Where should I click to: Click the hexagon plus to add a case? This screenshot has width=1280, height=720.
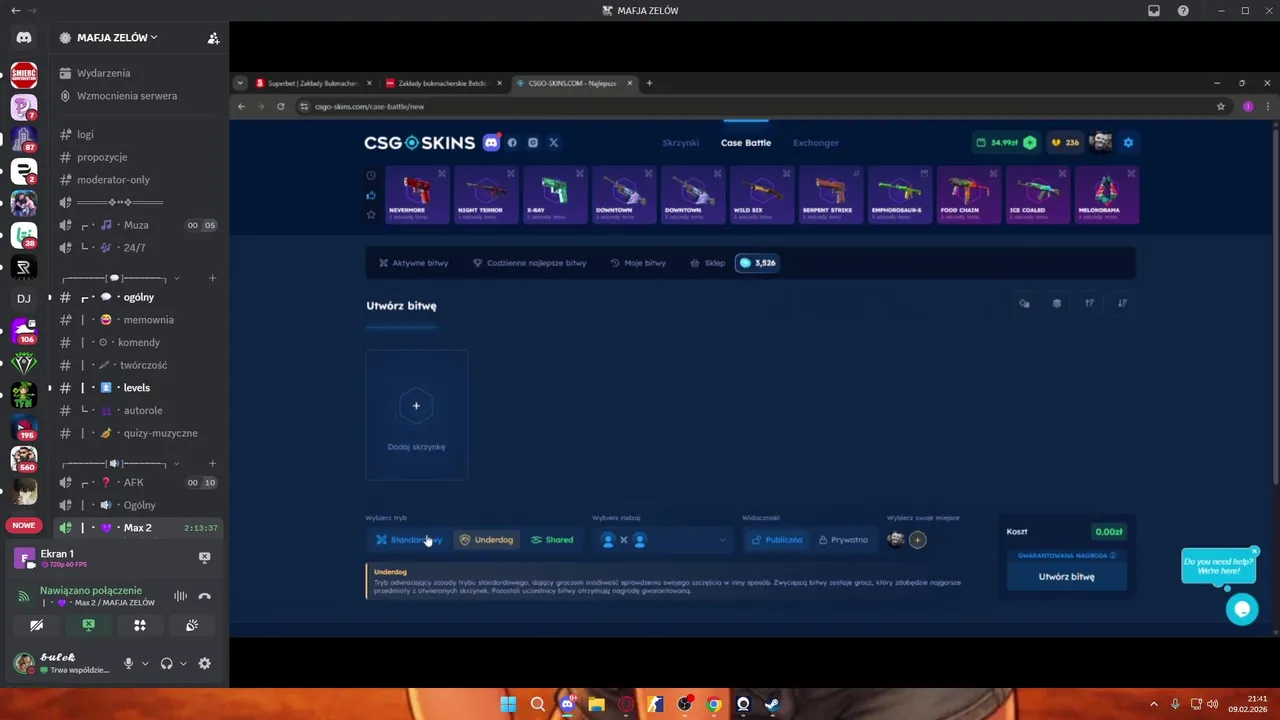tap(416, 406)
